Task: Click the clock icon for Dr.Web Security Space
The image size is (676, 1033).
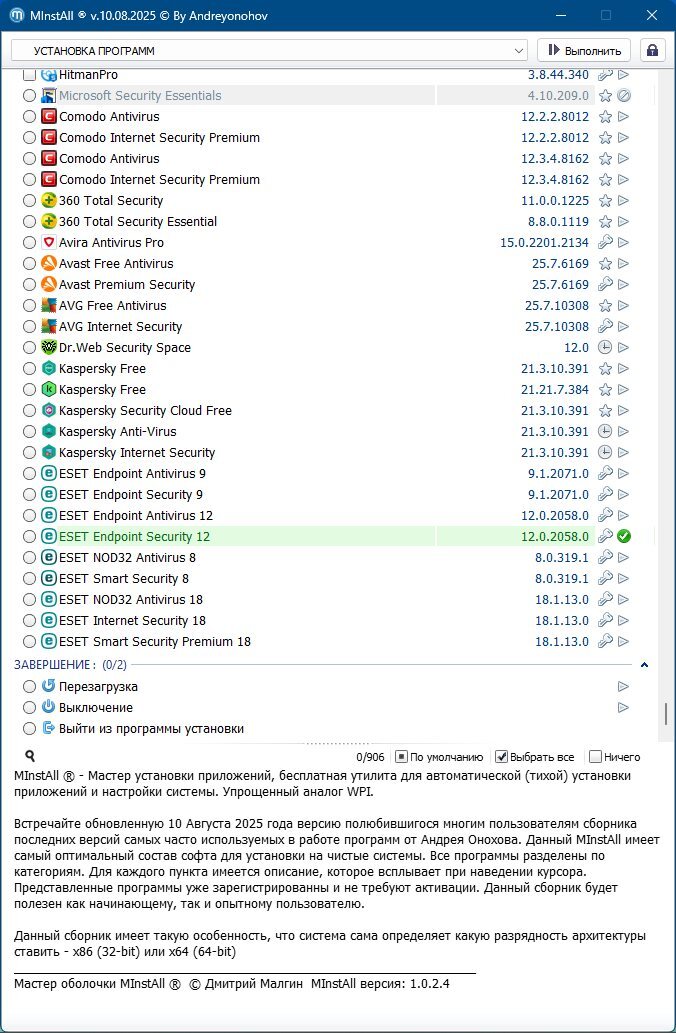Action: pos(605,347)
